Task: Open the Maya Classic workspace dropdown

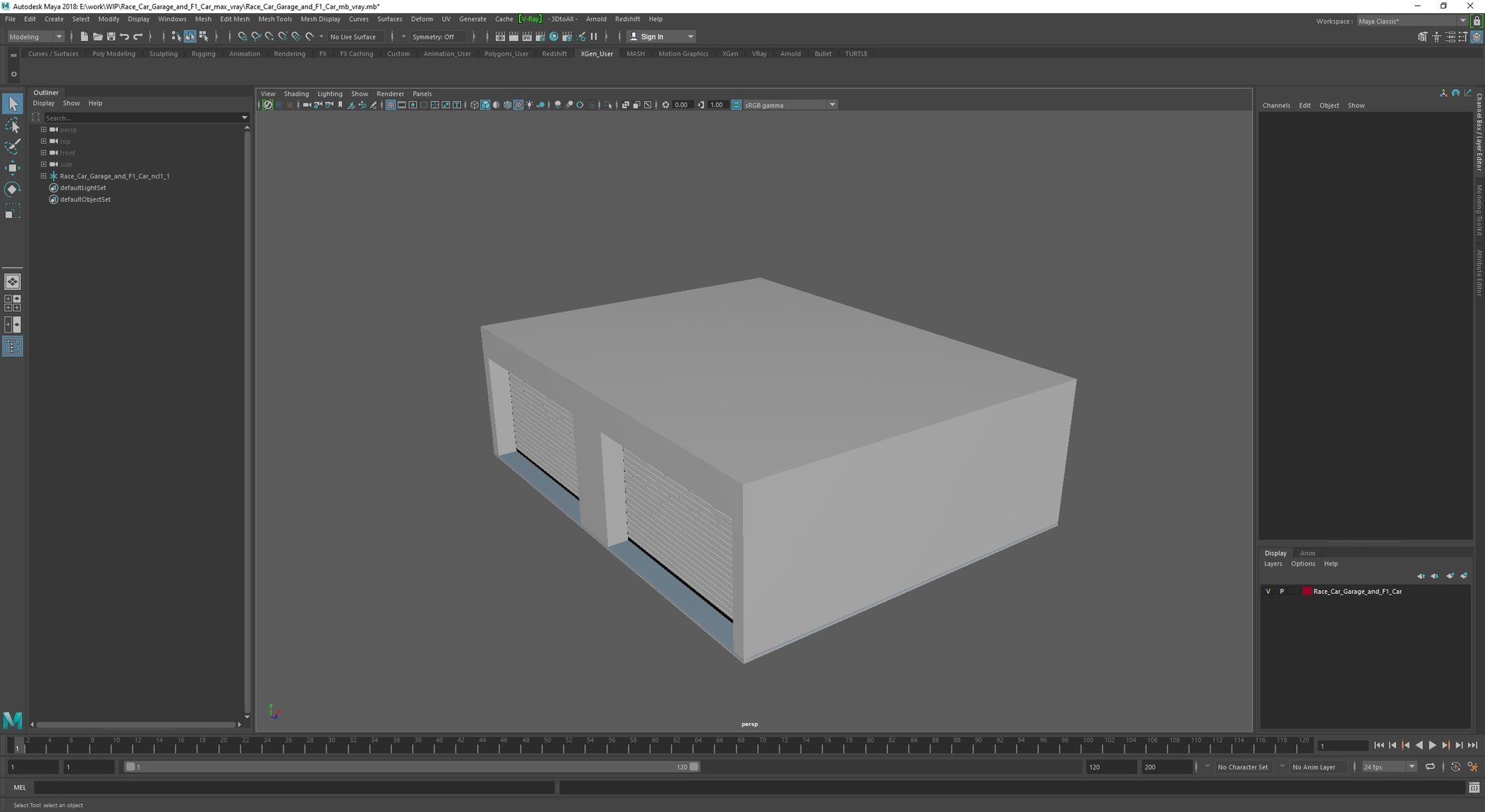Action: coord(1412,22)
